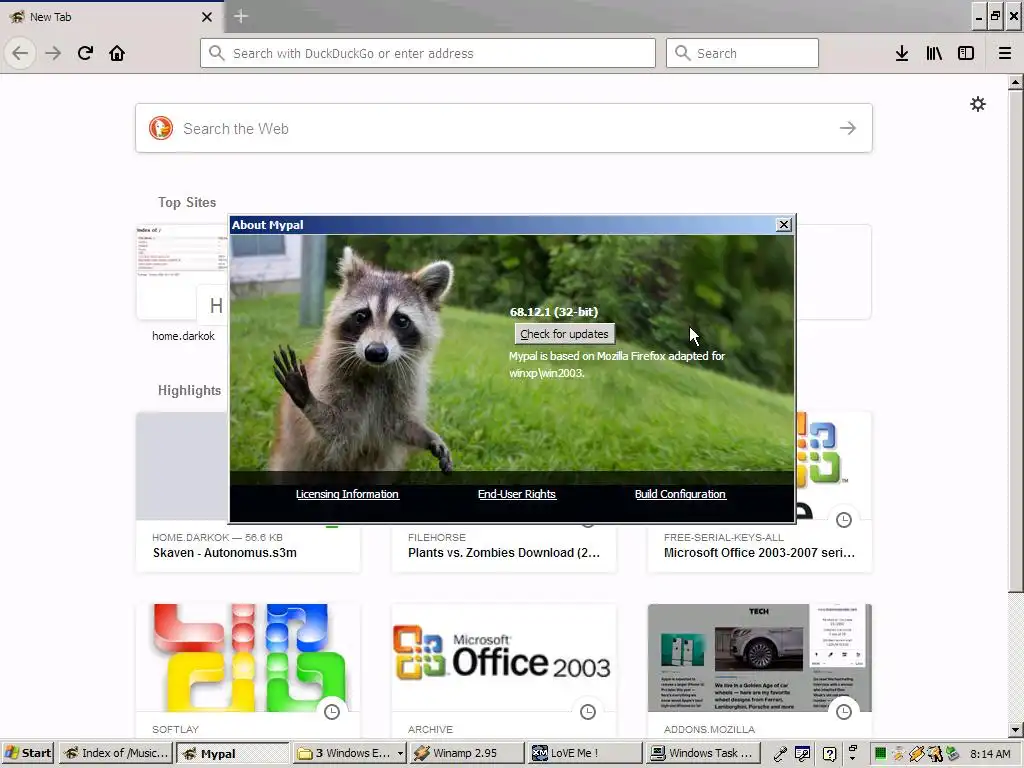This screenshot has height=768, width=1024.
Task: Open the home.darkok top site tile
Action: 182,282
